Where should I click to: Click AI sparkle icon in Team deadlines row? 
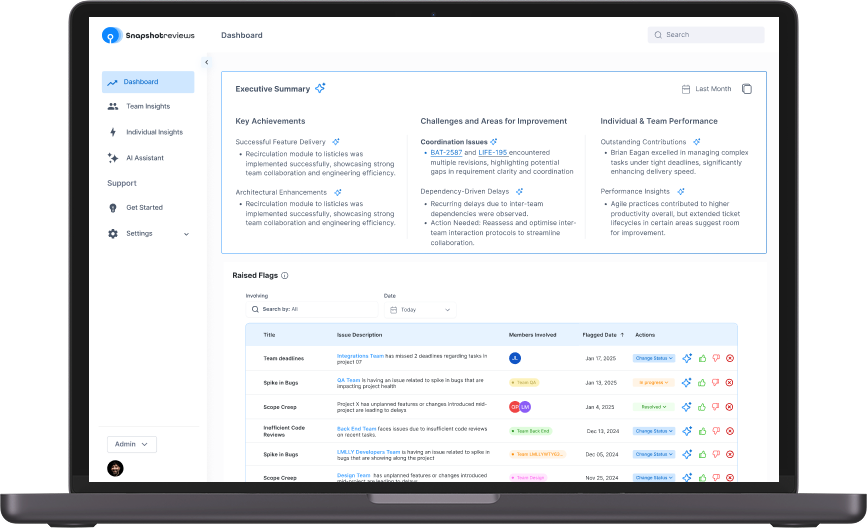(x=687, y=358)
